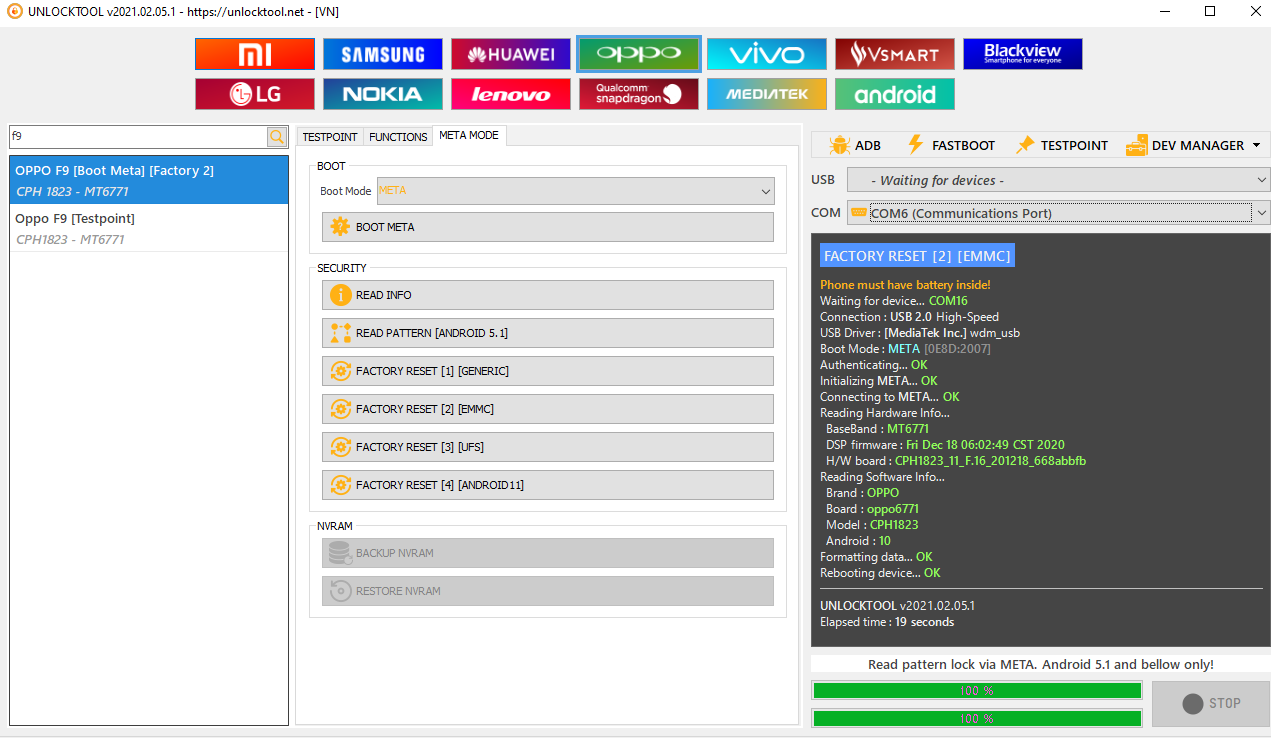Click the FACTORY RESET [2] [EMMC] log header
Image resolution: width=1271 pixels, height=738 pixels.
click(x=917, y=256)
